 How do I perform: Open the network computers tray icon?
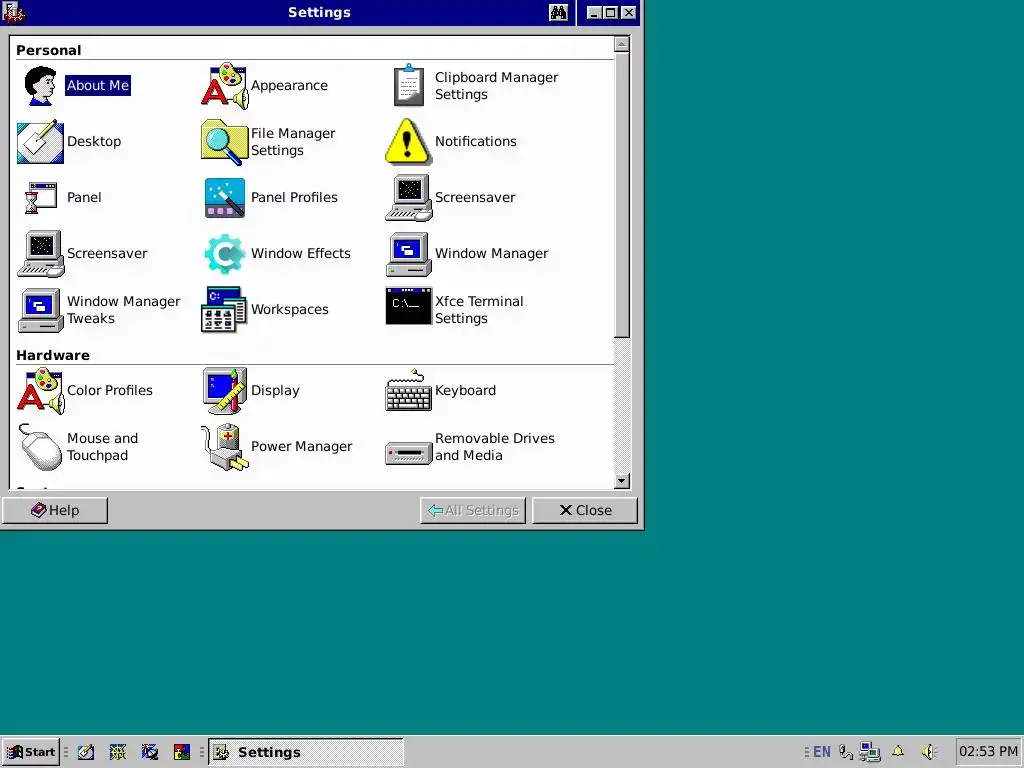[x=870, y=752]
